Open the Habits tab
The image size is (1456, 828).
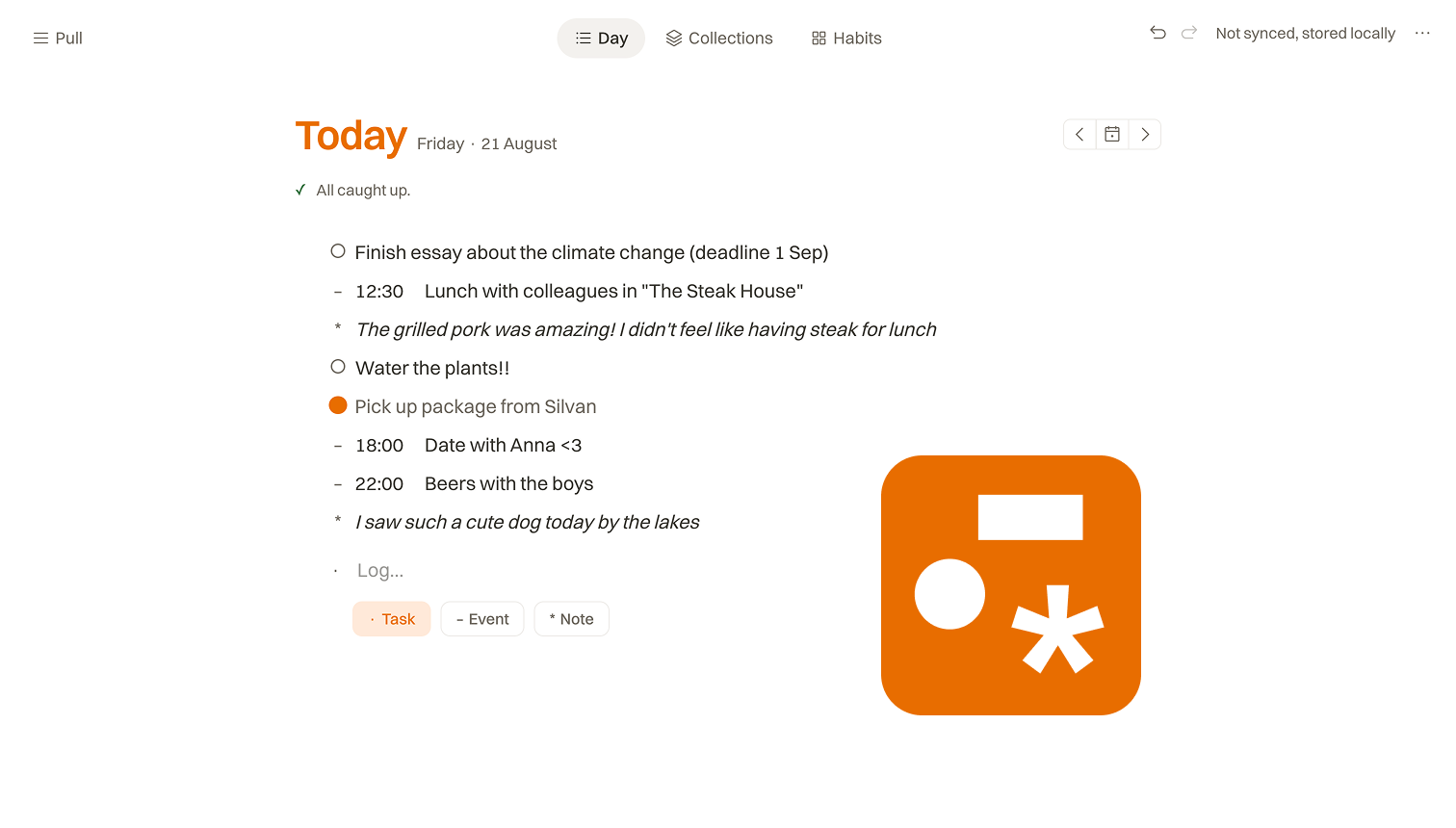tap(846, 39)
